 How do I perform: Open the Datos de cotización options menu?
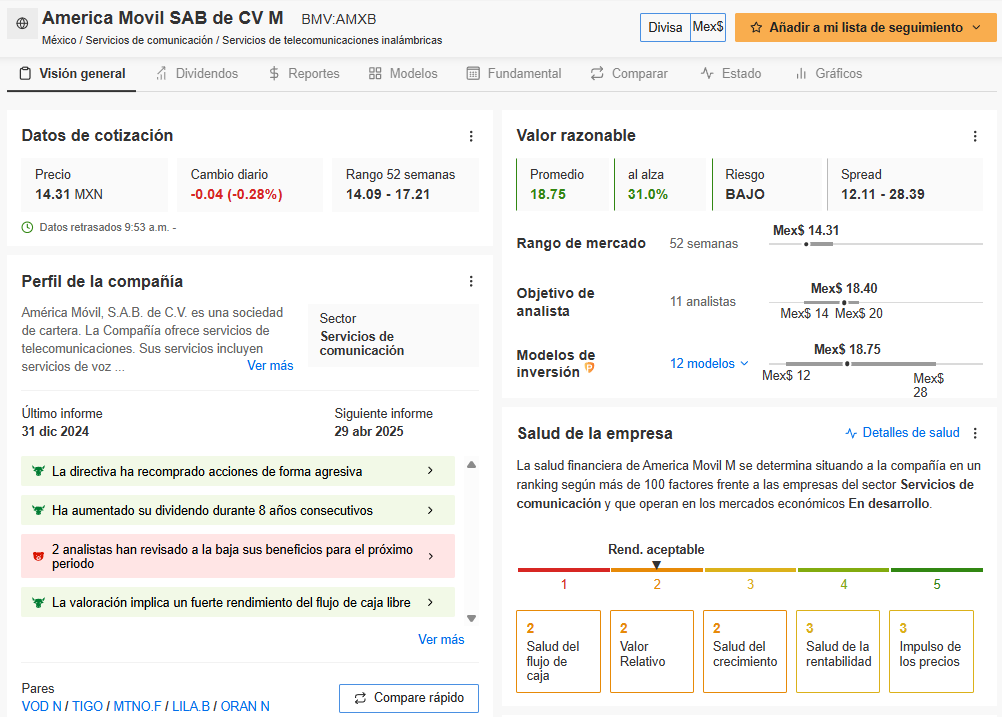coord(471,136)
